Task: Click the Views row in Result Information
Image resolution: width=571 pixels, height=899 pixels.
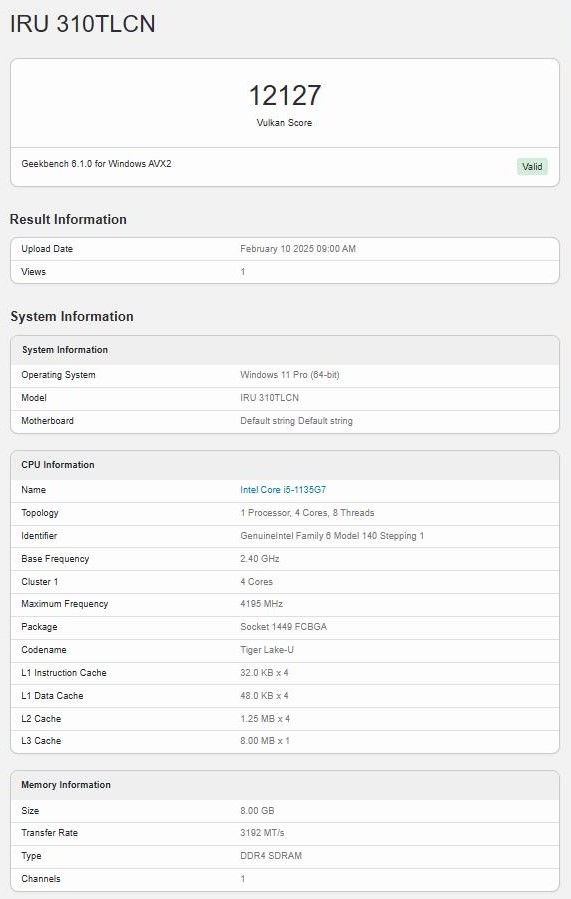Action: [284, 272]
